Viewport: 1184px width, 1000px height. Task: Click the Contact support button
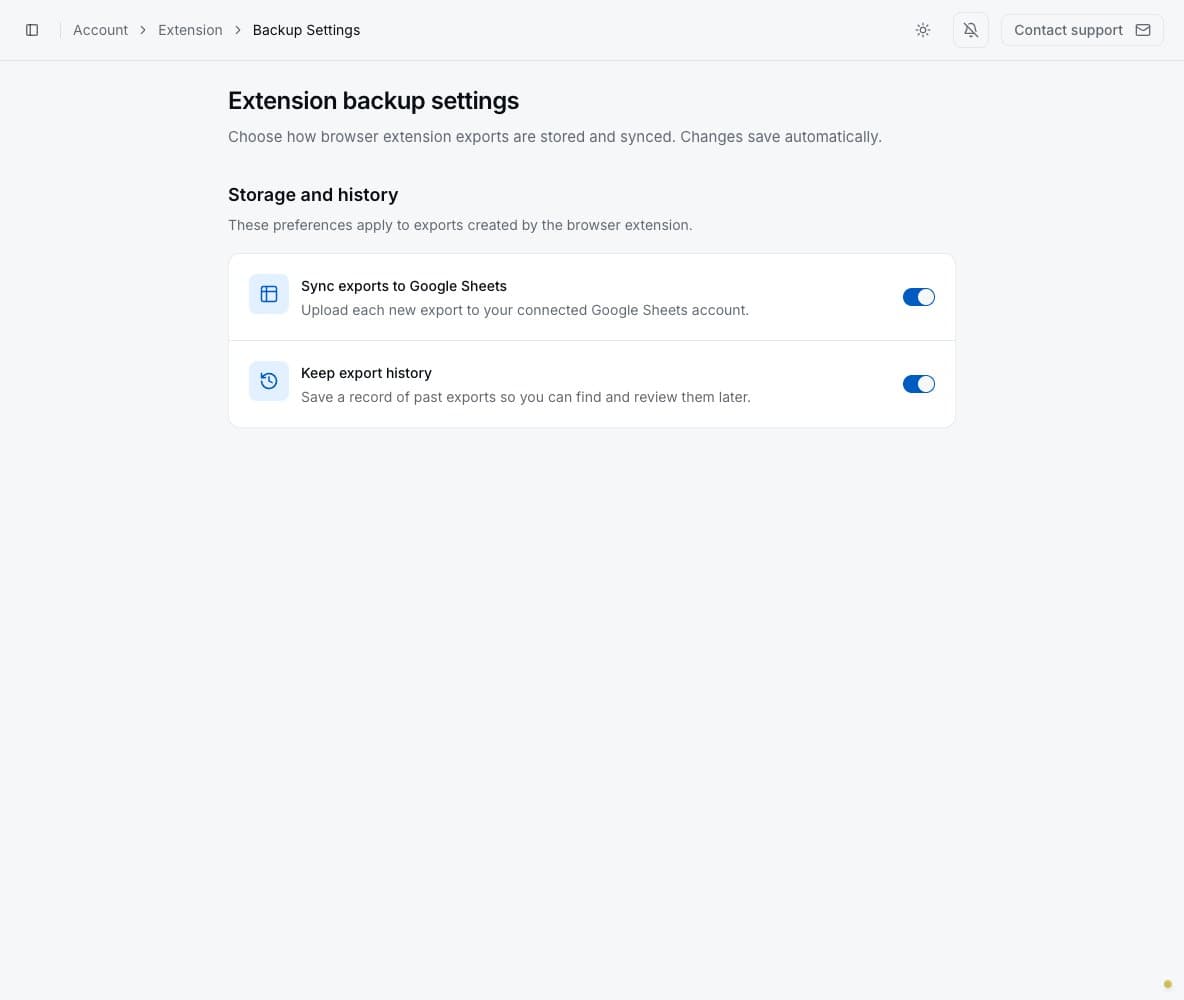coord(1081,30)
